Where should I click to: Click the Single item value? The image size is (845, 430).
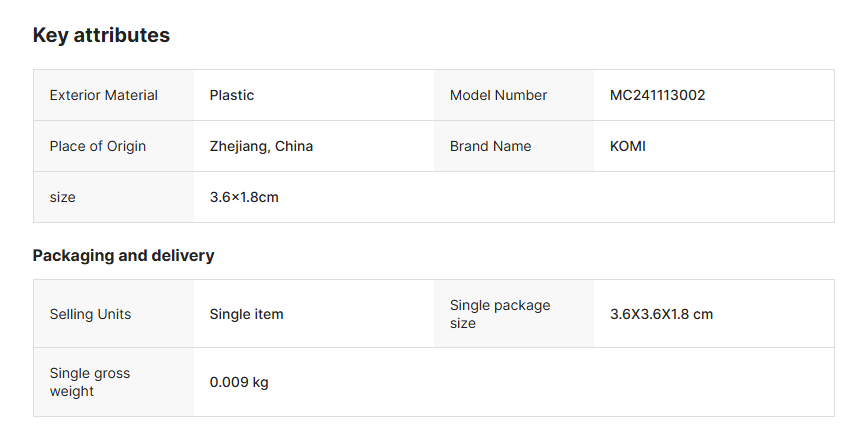coord(246,314)
